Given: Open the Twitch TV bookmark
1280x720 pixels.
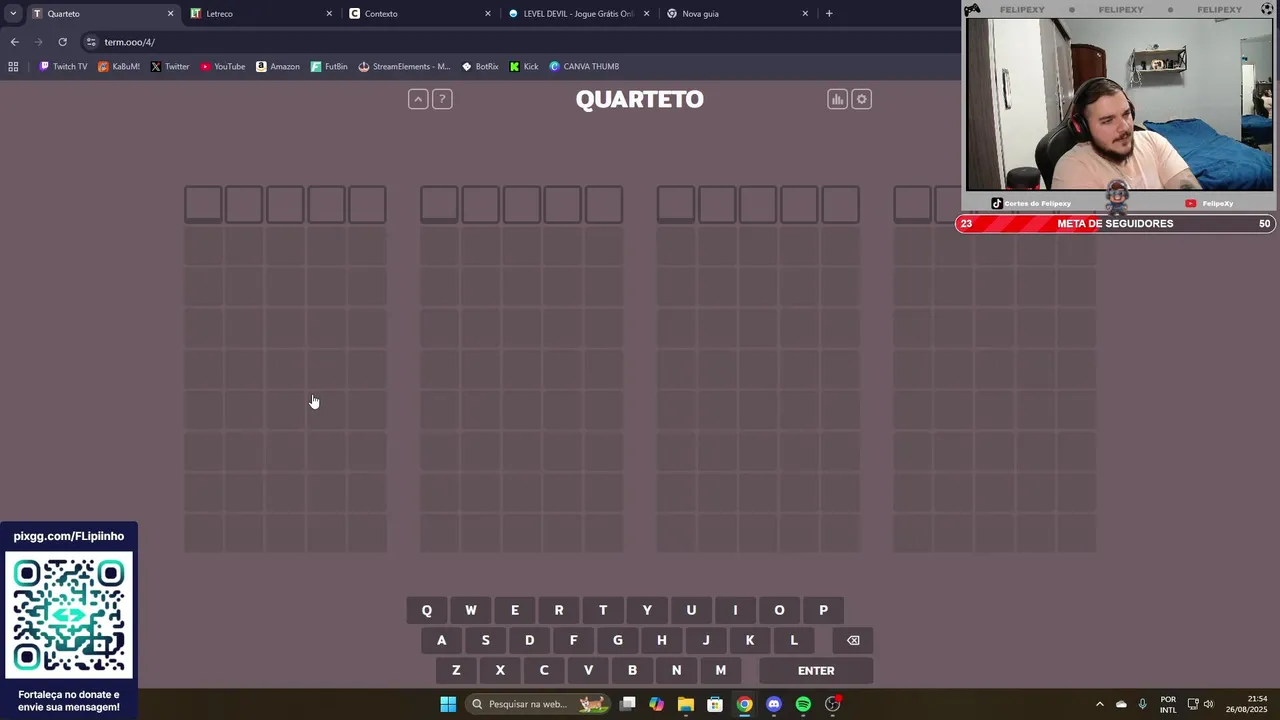Looking at the screenshot, I should (63, 66).
